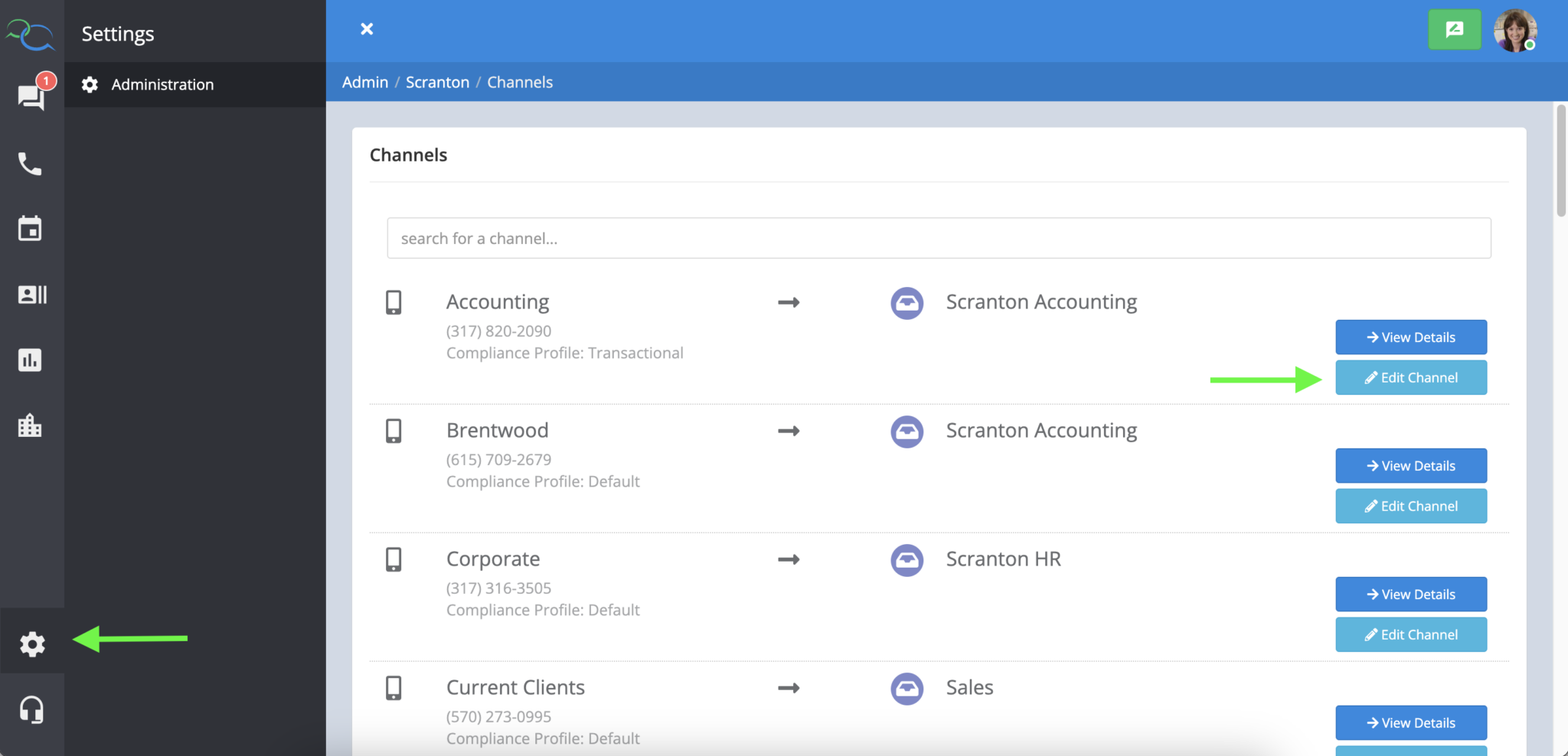Click the green new message button
The width and height of the screenshot is (1568, 756).
pos(1454,30)
